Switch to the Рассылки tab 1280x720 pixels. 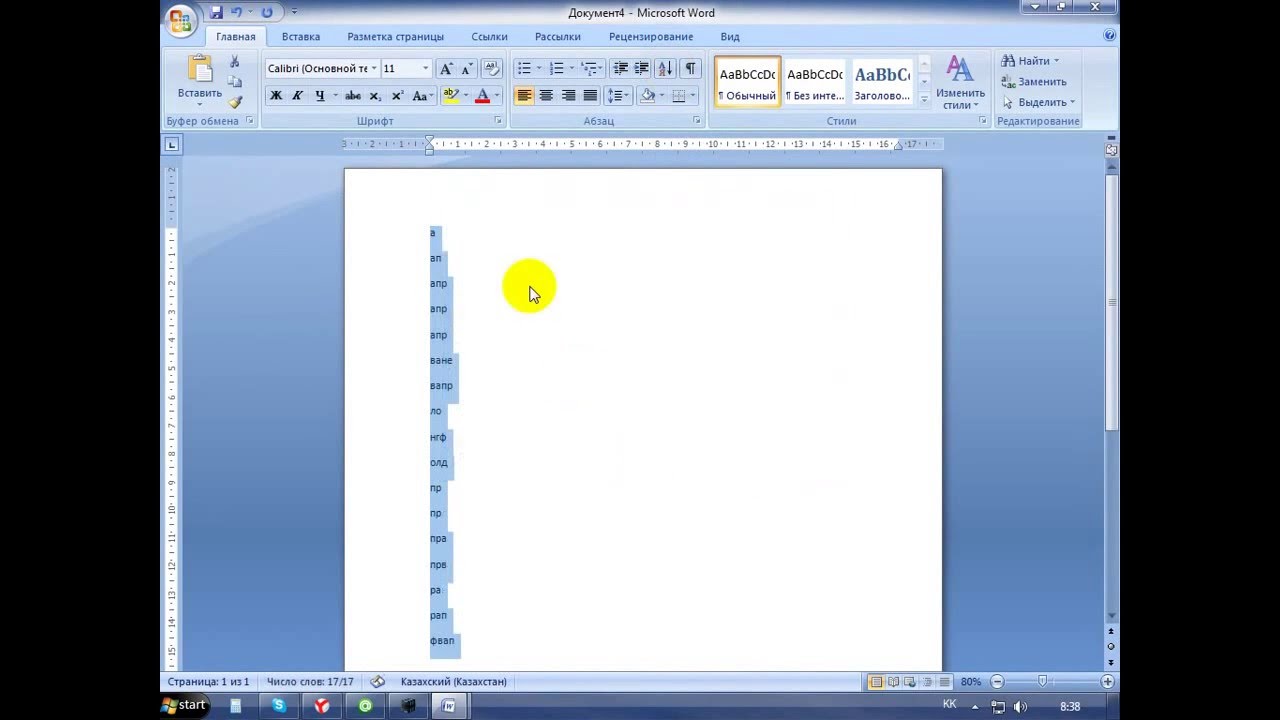coord(558,37)
